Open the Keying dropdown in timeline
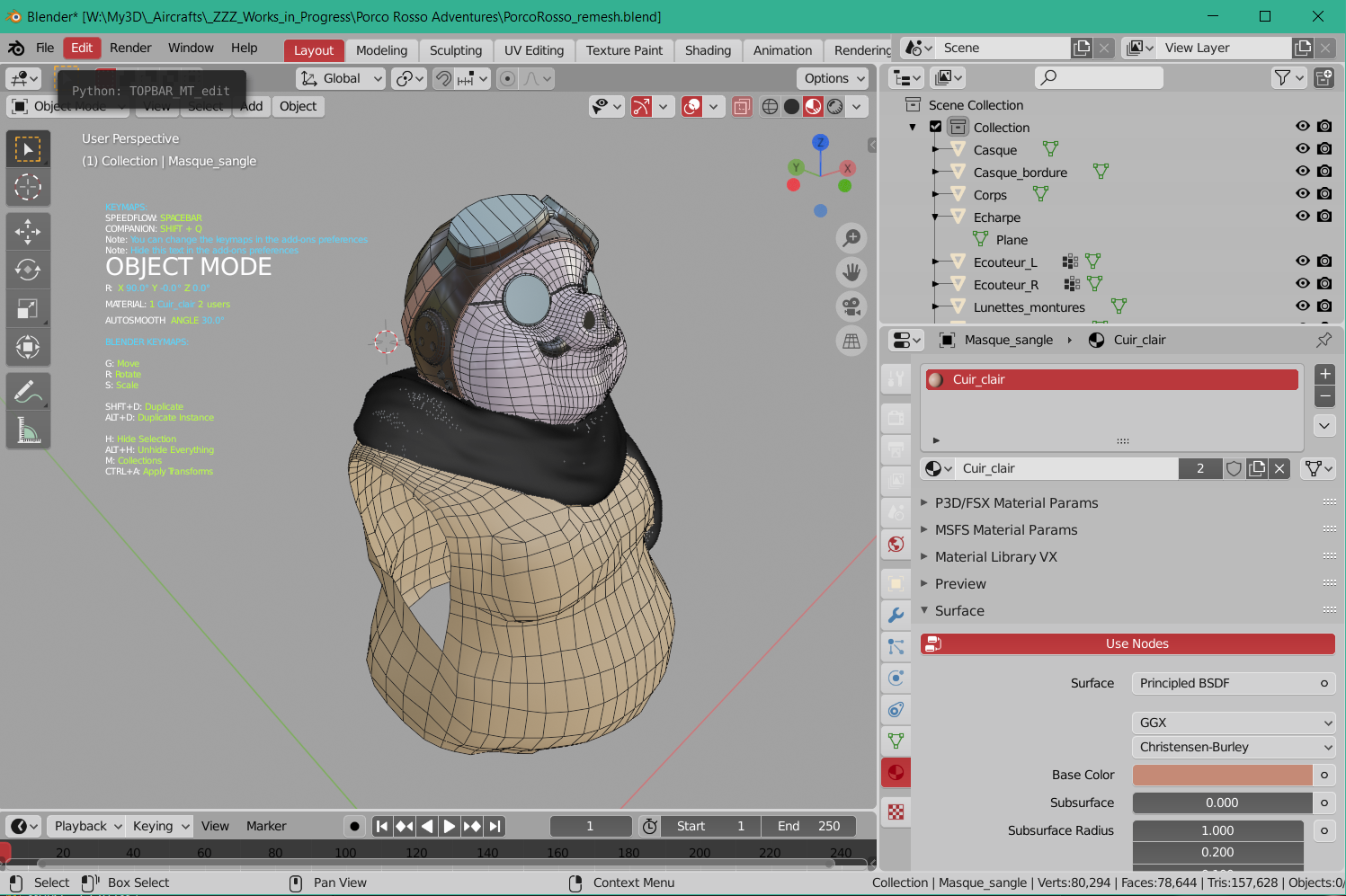 (x=160, y=826)
